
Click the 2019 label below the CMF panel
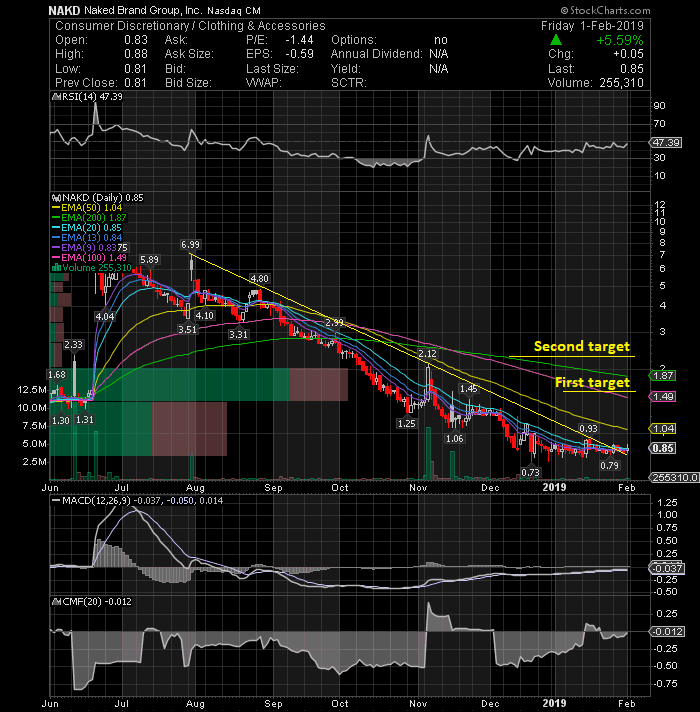(554, 703)
